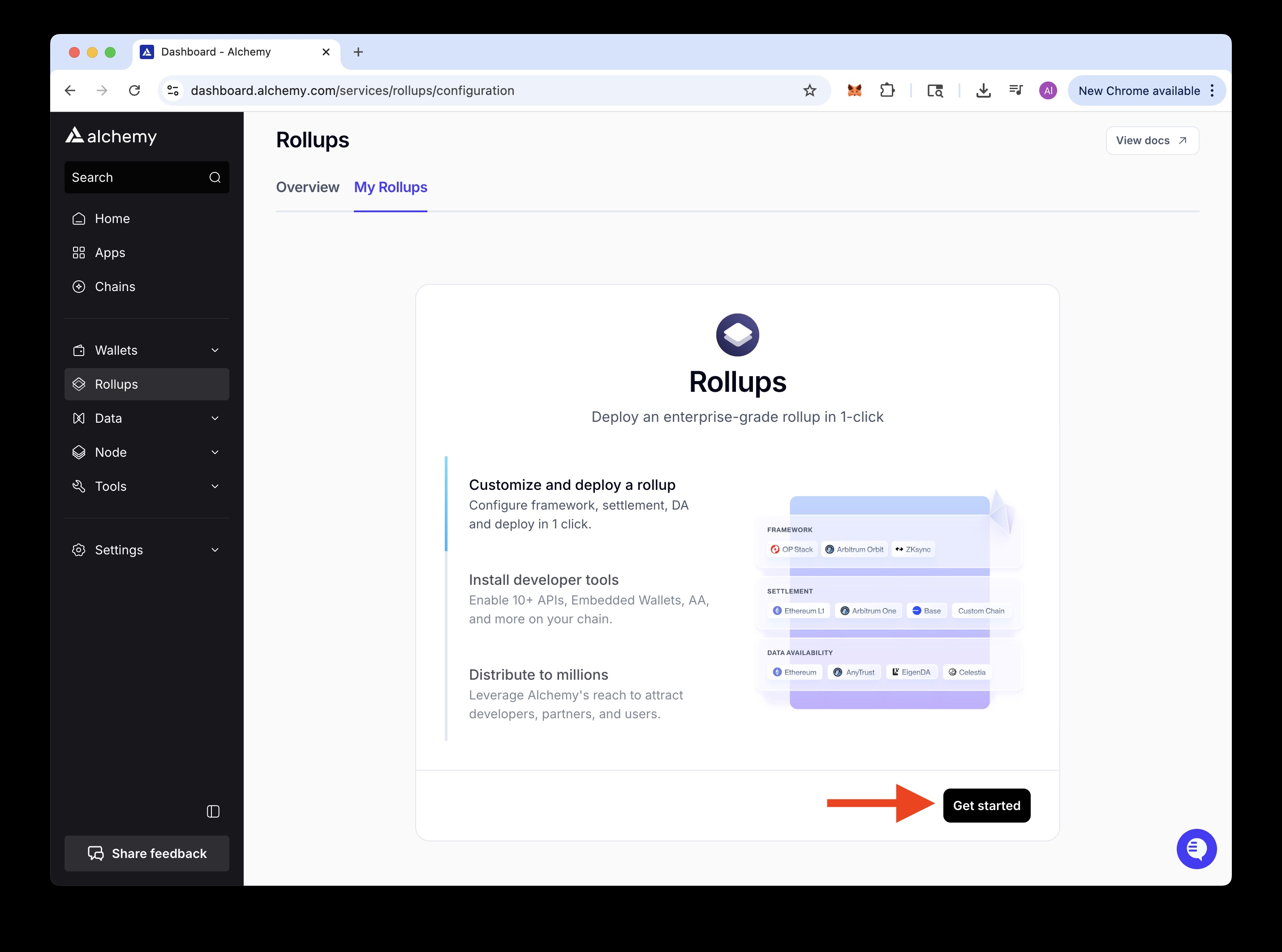Open the Chrome extensions puzzle icon
Viewport: 1282px width, 952px height.
(887, 90)
